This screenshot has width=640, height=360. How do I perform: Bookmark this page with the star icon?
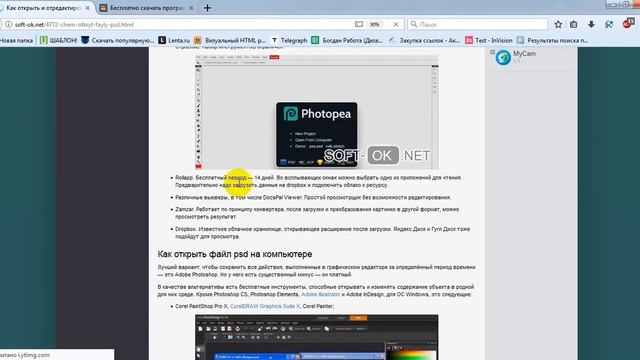coord(558,24)
